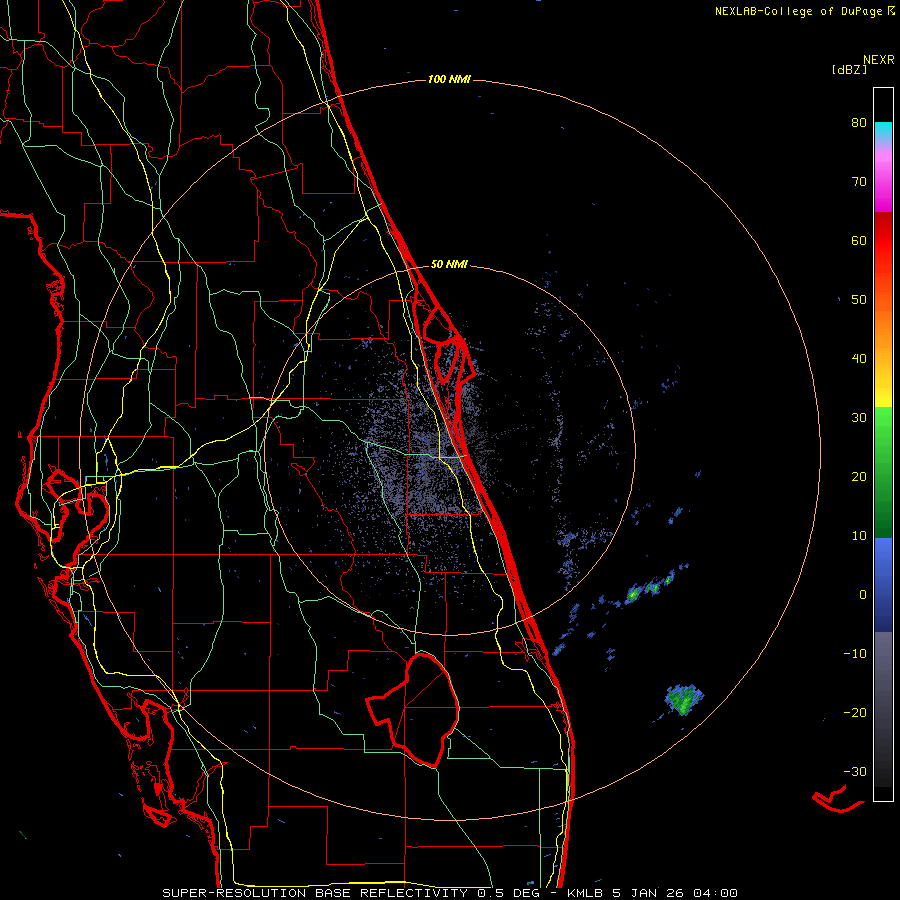
Task: Click the 80 dBZ scale label
Action: coord(859,123)
